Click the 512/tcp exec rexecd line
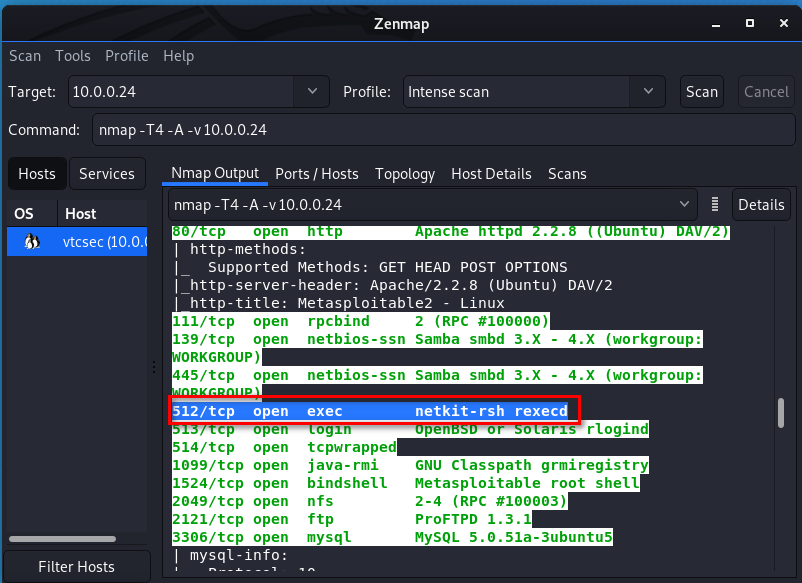Viewport: 802px width, 583px height. pos(370,411)
